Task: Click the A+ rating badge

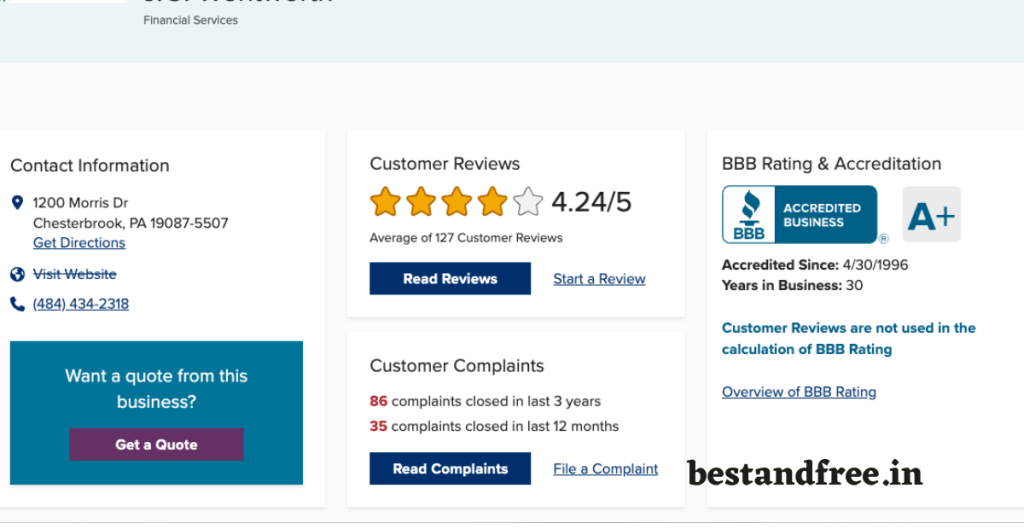Action: 931,214
